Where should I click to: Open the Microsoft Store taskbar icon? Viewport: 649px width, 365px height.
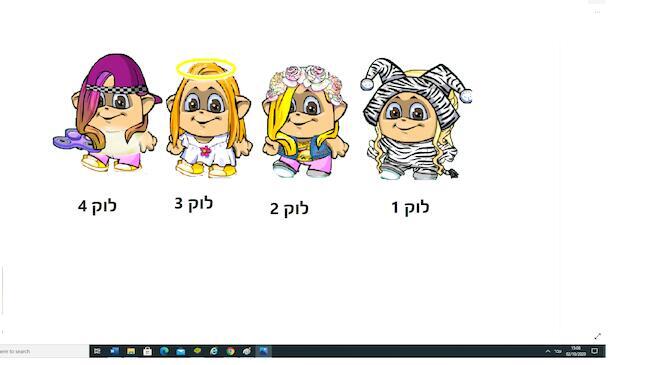pyautogui.click(x=147, y=351)
